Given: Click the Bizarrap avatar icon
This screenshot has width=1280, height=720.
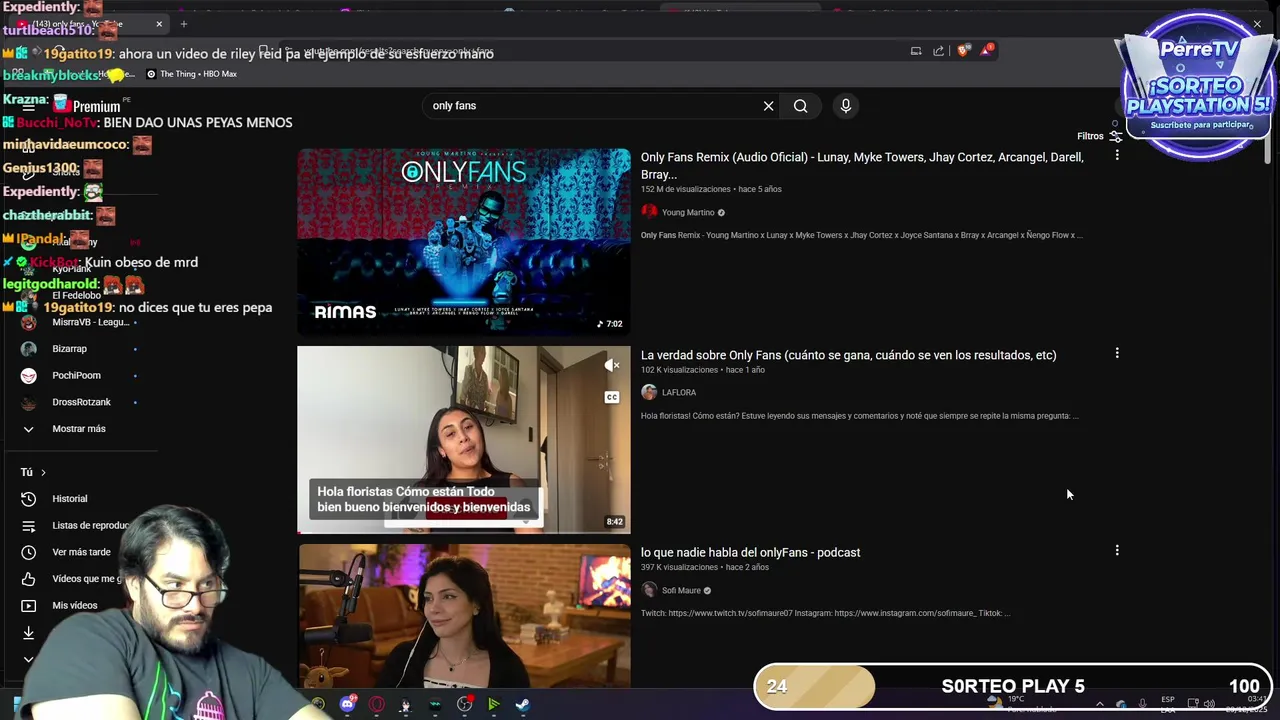Looking at the screenshot, I should pos(28,349).
